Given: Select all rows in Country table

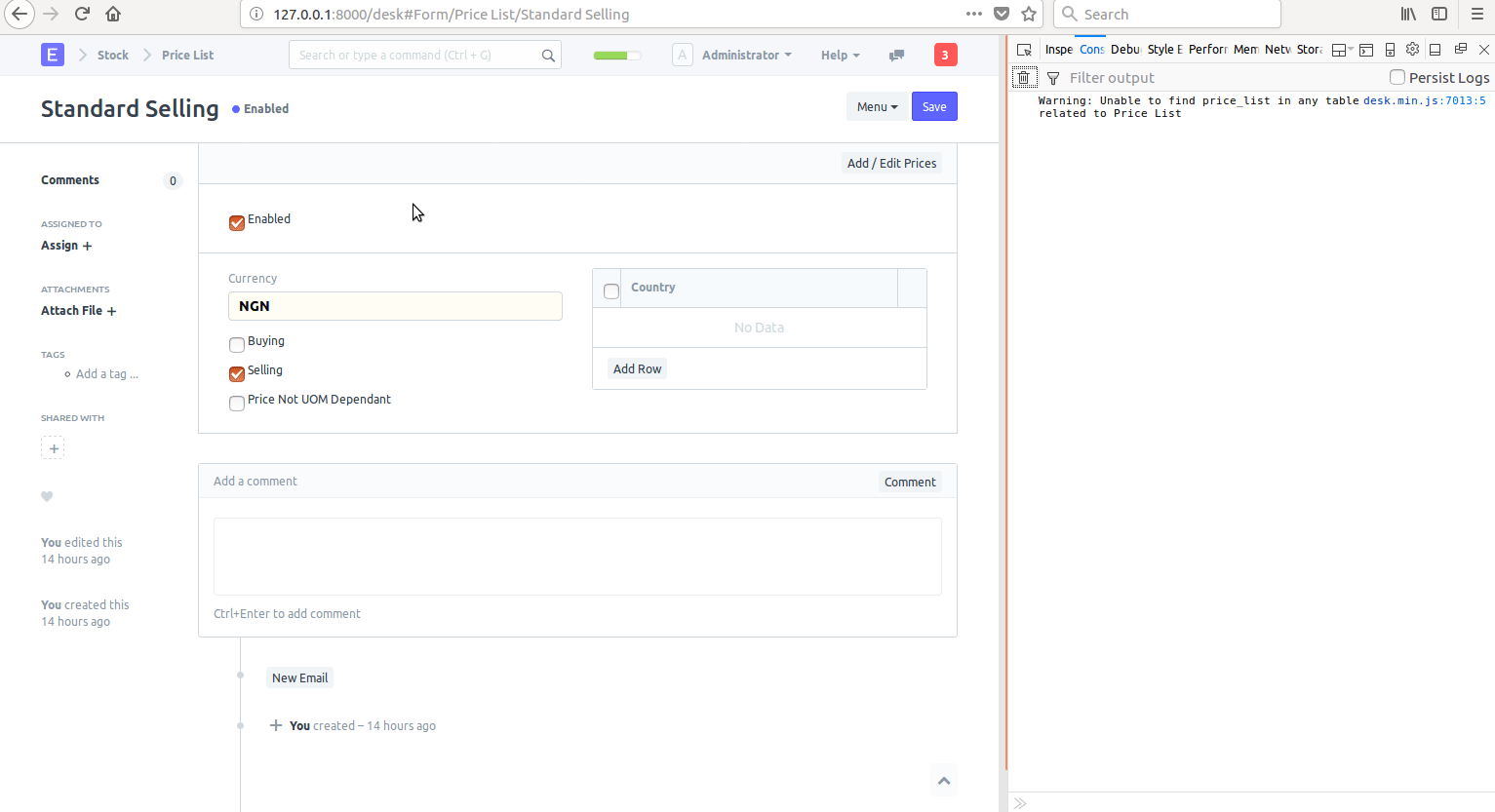Looking at the screenshot, I should point(611,291).
